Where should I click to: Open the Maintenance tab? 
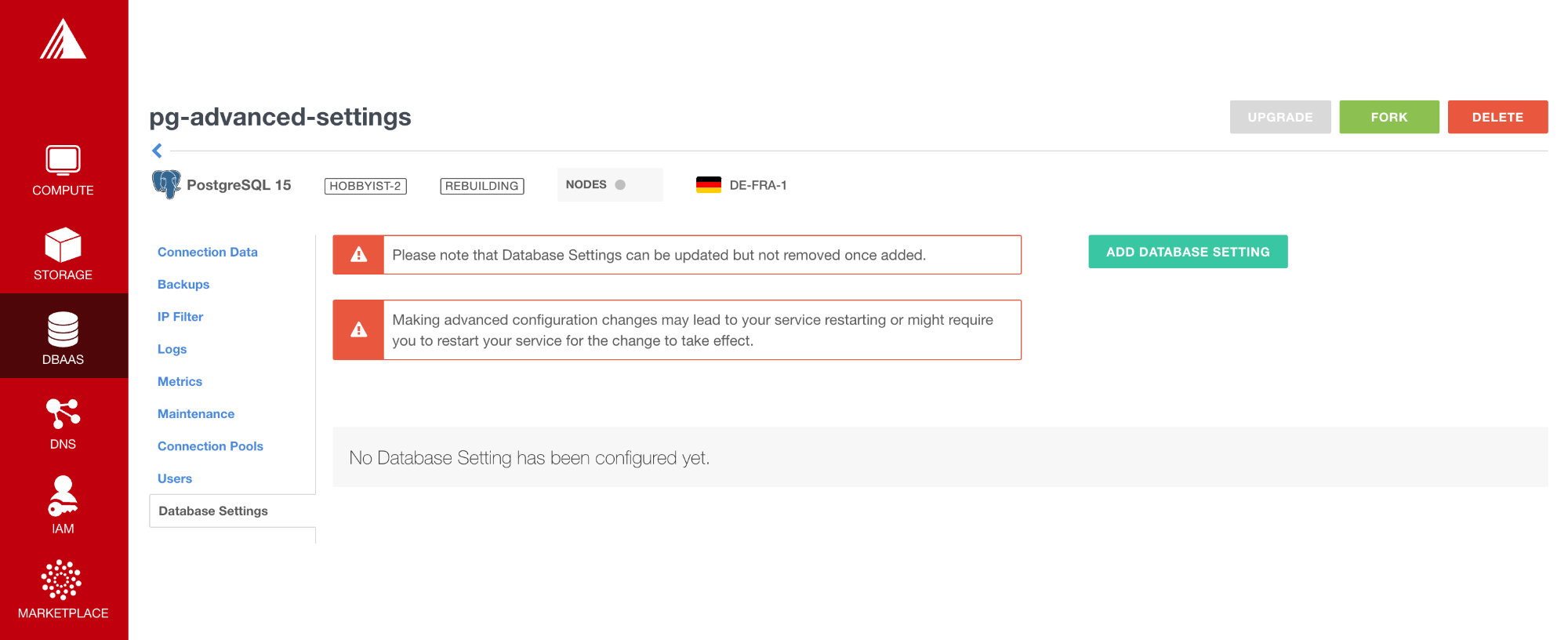click(196, 413)
